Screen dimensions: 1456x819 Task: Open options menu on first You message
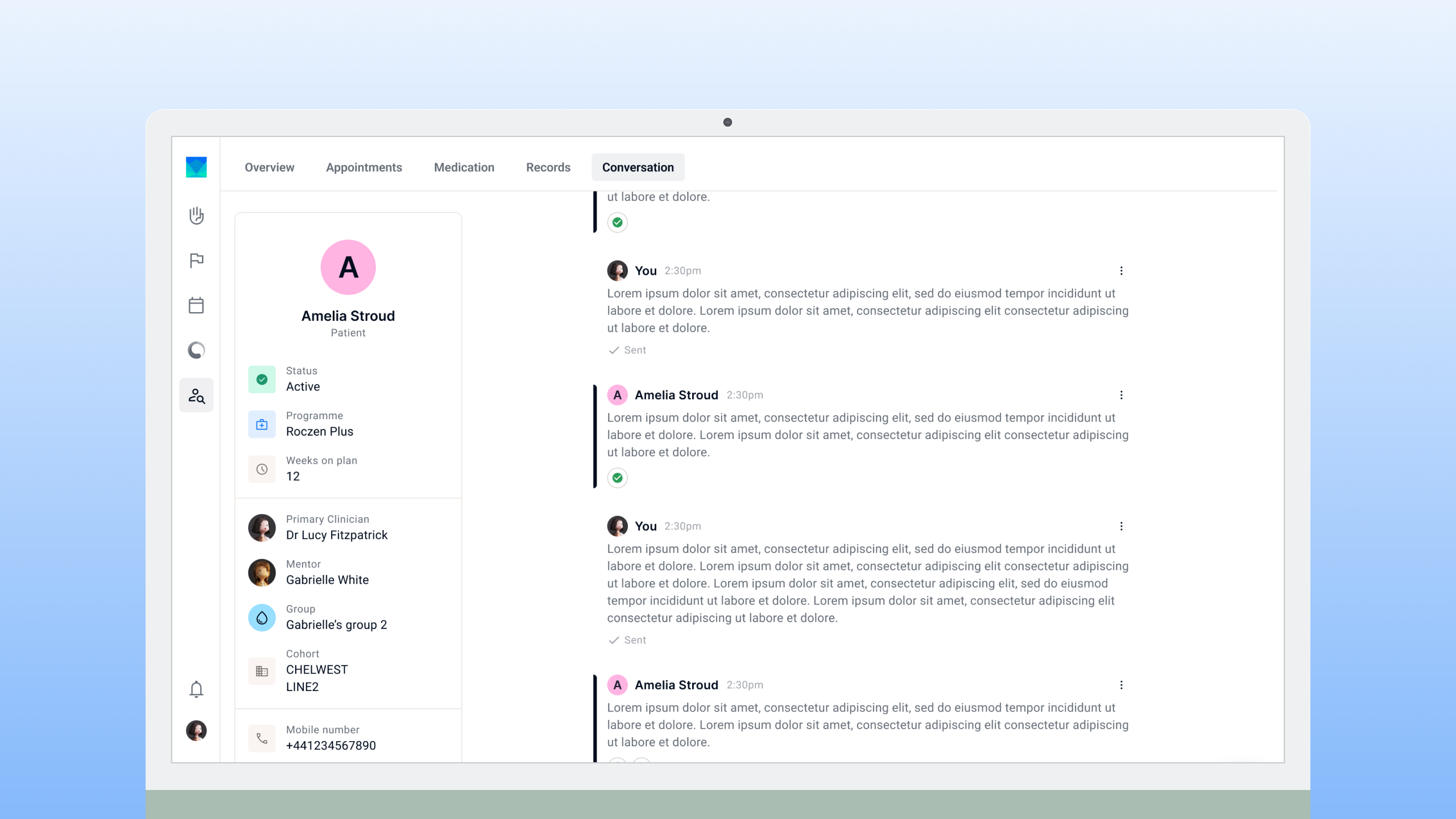[1121, 271]
